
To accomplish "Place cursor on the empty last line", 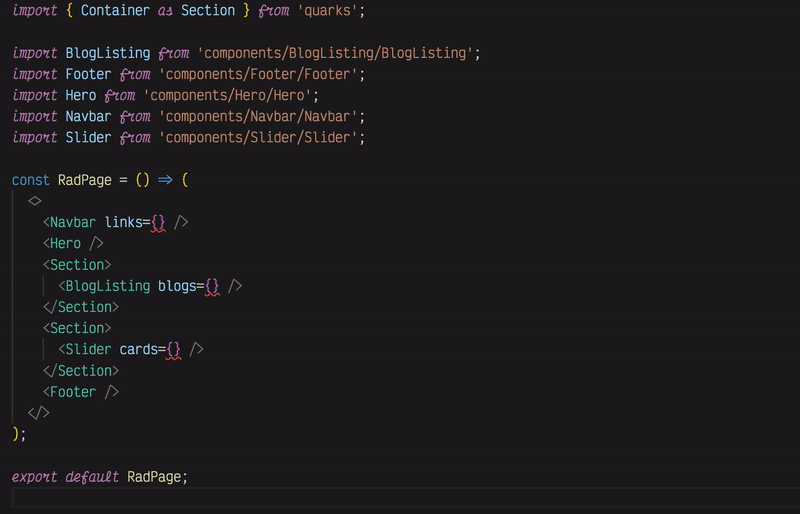I will (x=400, y=497).
